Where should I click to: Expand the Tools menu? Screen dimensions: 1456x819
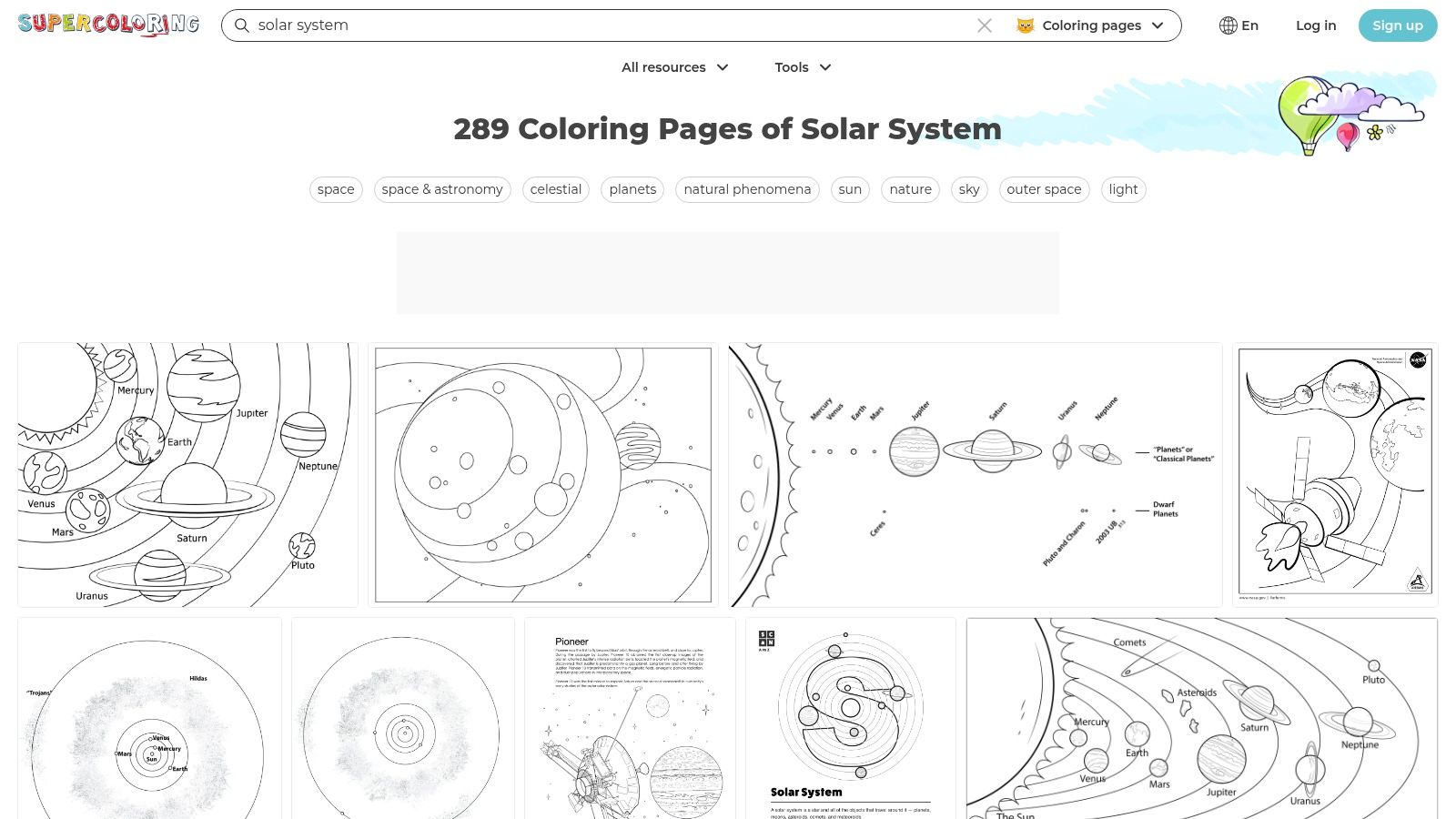pyautogui.click(x=803, y=67)
